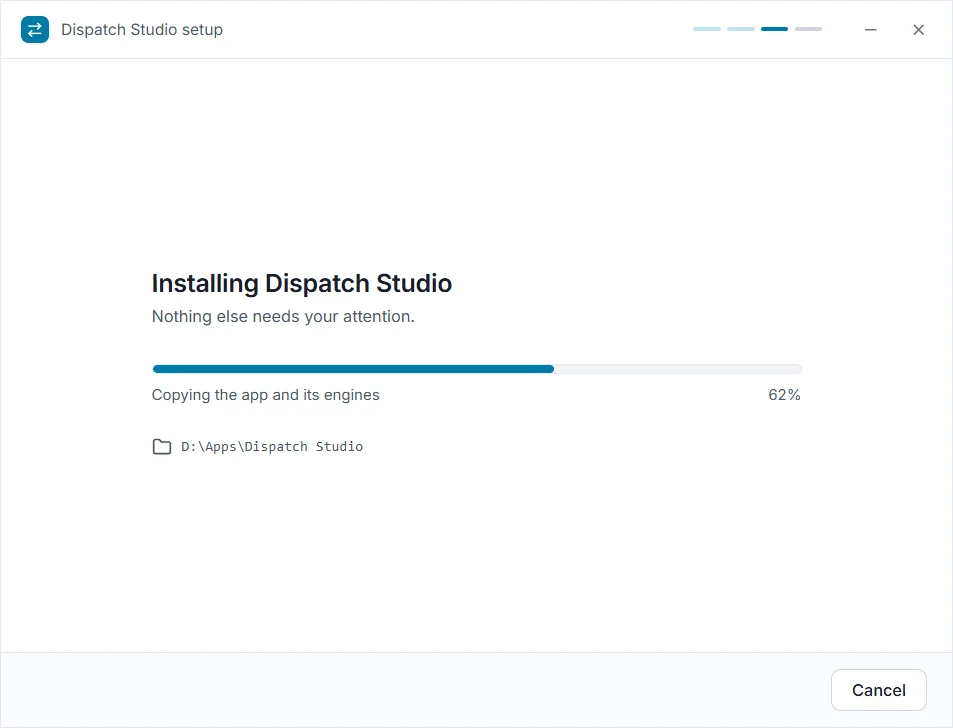Viewport: 953px width, 728px height.
Task: Click 'Nothing else needs your attention.' subtitle
Action: click(x=283, y=317)
